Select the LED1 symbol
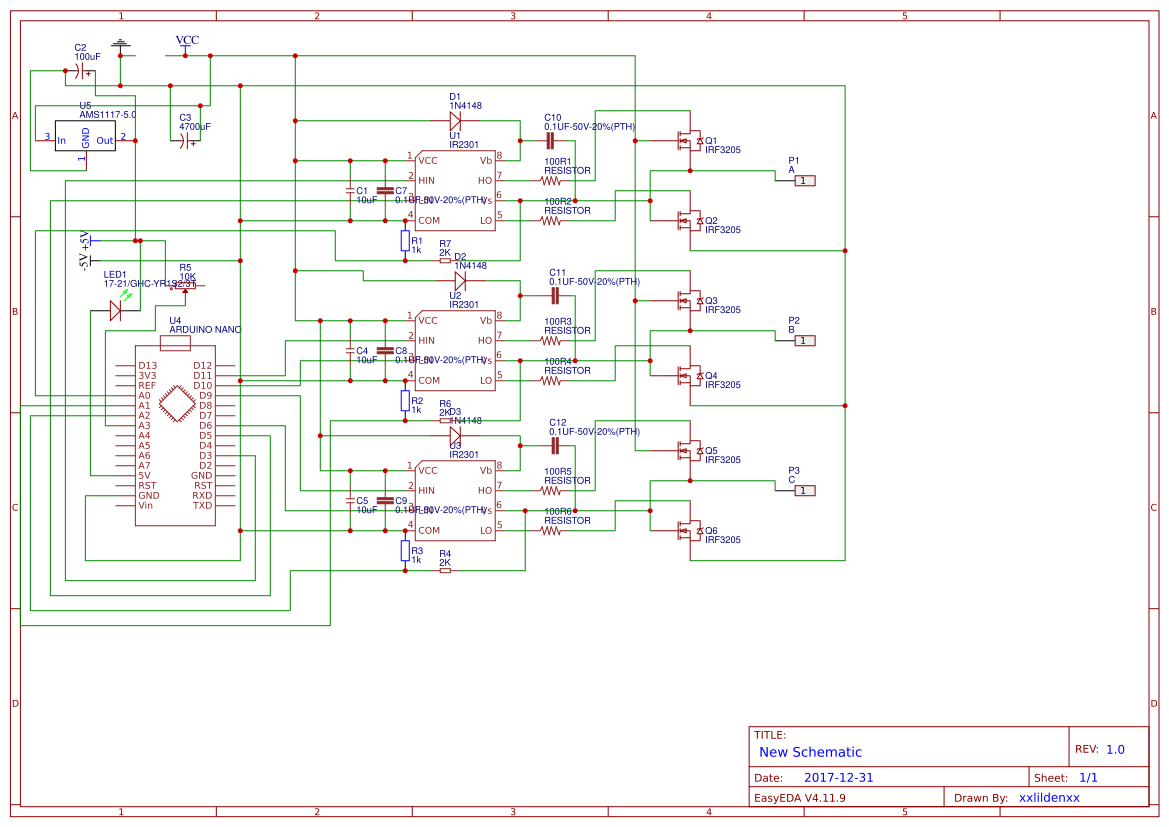This screenshot has height=827, width=1169. (x=114, y=308)
